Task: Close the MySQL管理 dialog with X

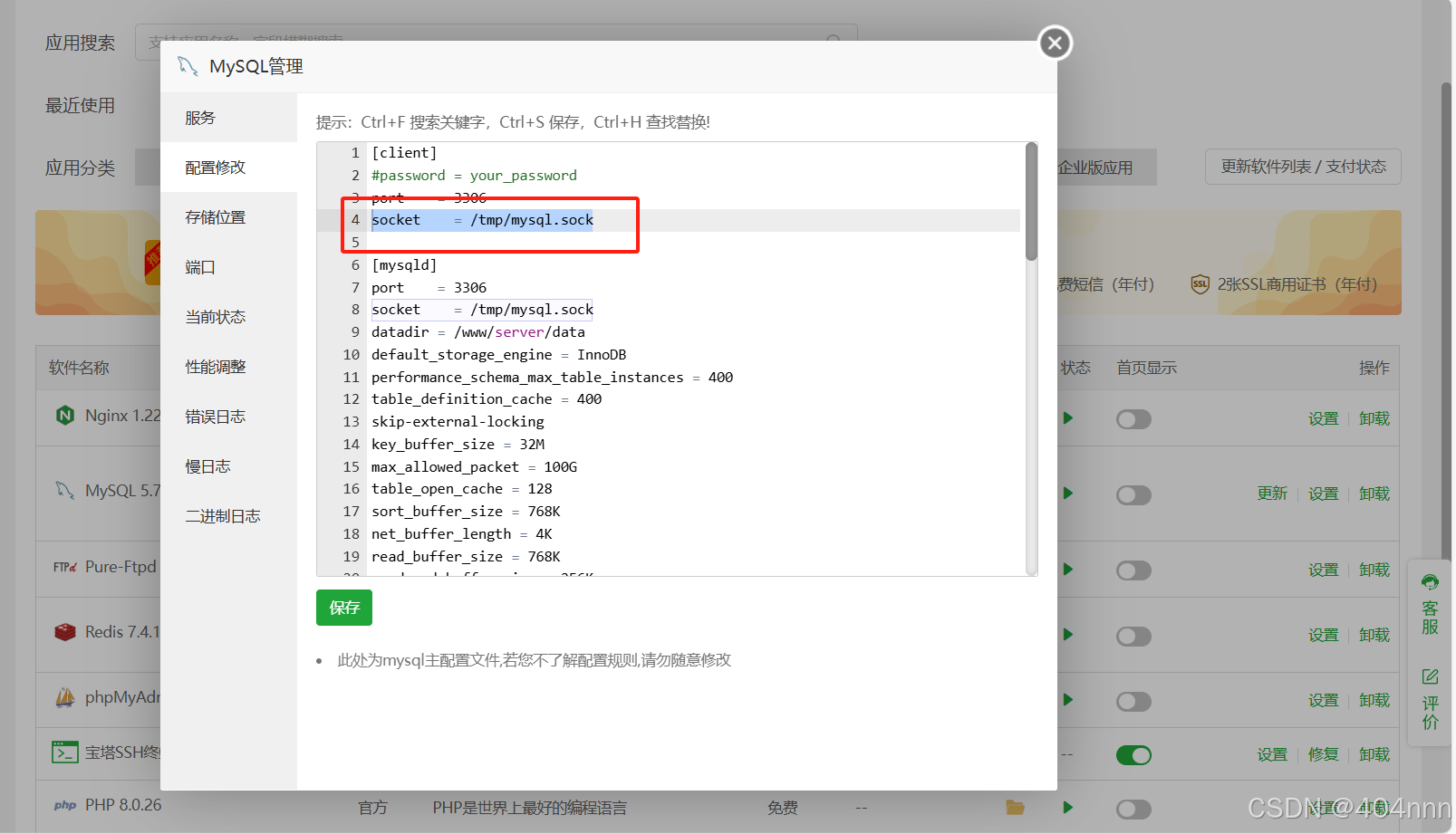Action: point(1055,43)
